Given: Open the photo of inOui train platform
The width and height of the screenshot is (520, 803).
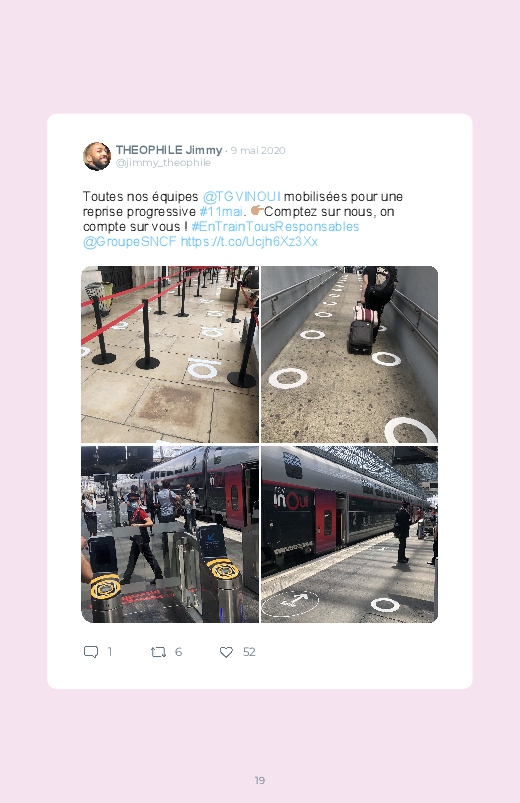Looking at the screenshot, I should coord(349,534).
